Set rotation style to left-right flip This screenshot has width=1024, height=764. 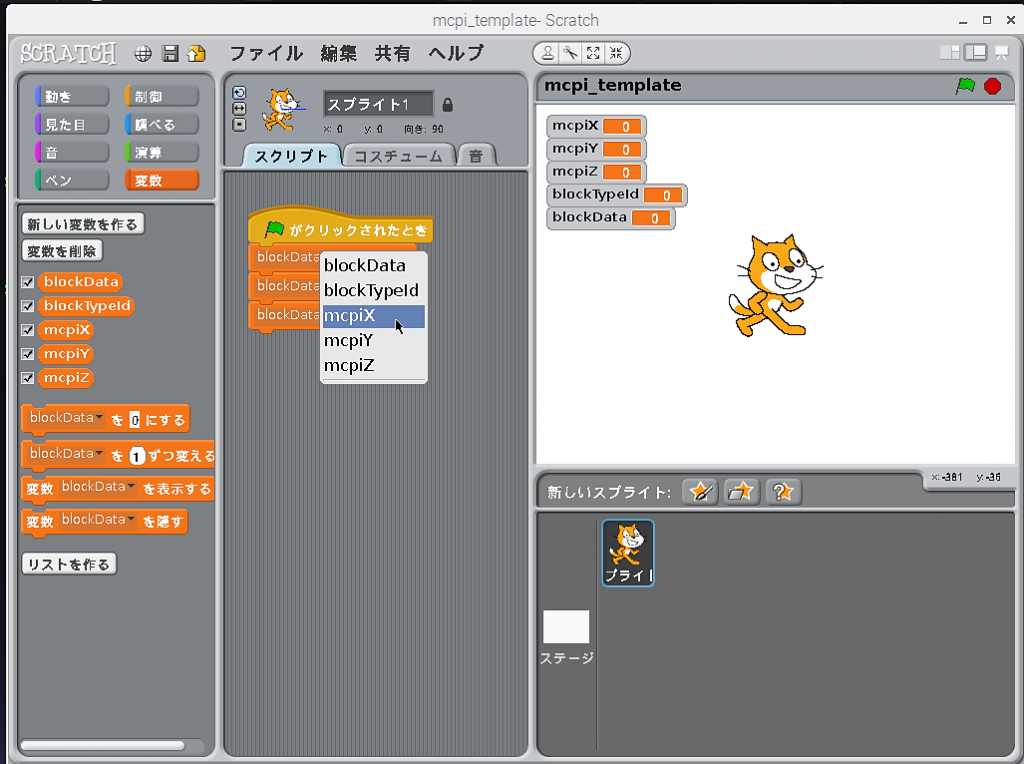(x=239, y=108)
